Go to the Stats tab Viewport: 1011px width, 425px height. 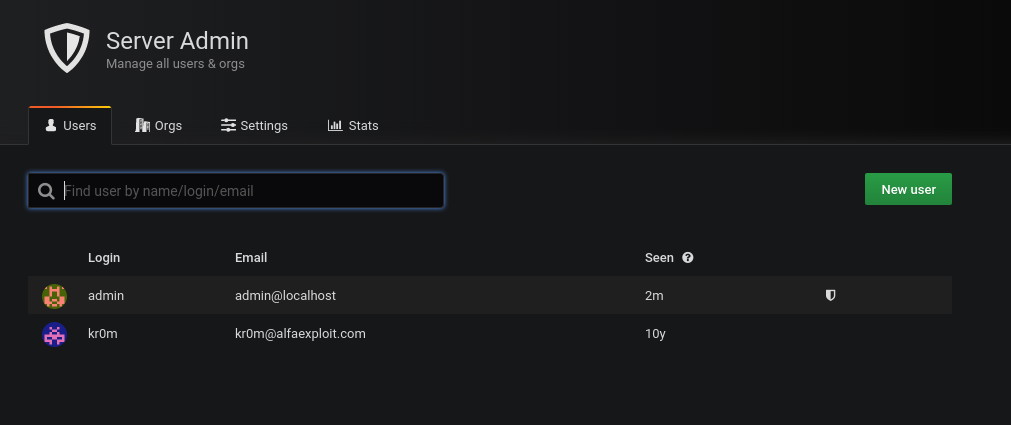point(353,126)
